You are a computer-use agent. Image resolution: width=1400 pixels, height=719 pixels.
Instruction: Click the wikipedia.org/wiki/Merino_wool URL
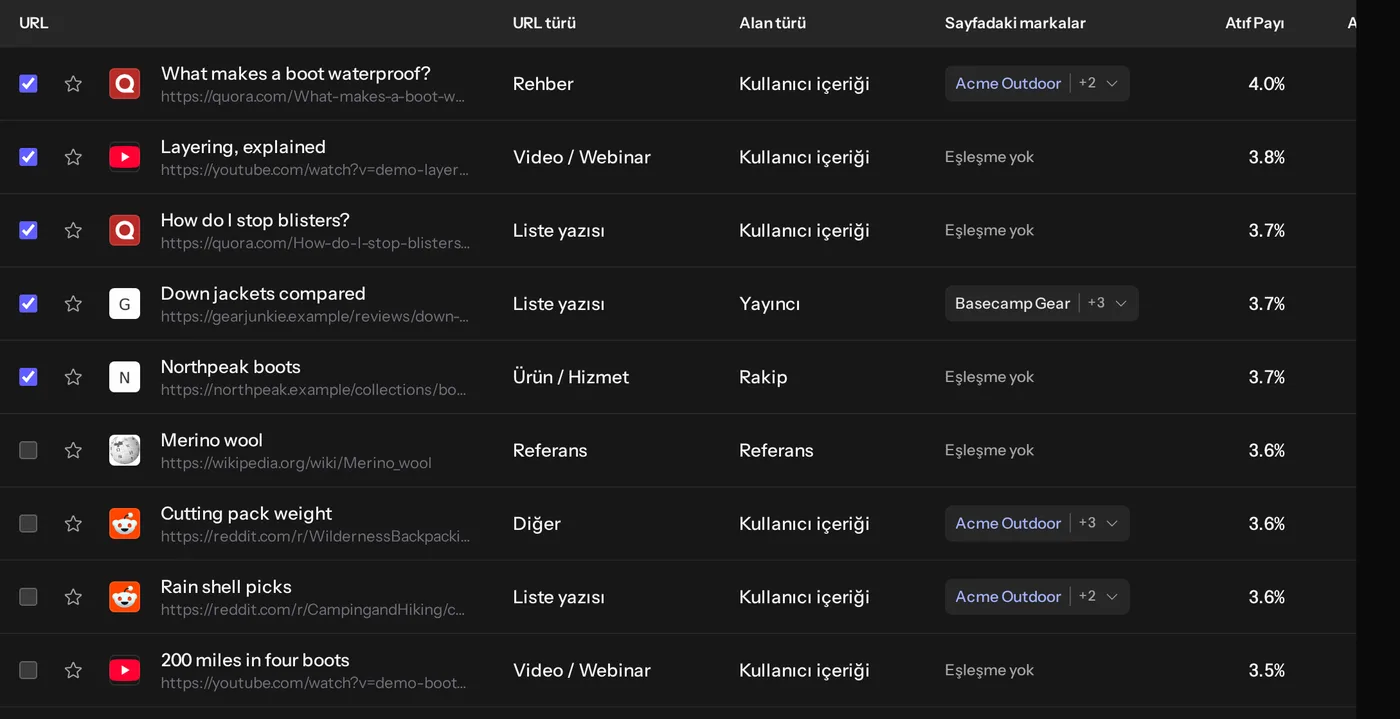point(296,463)
